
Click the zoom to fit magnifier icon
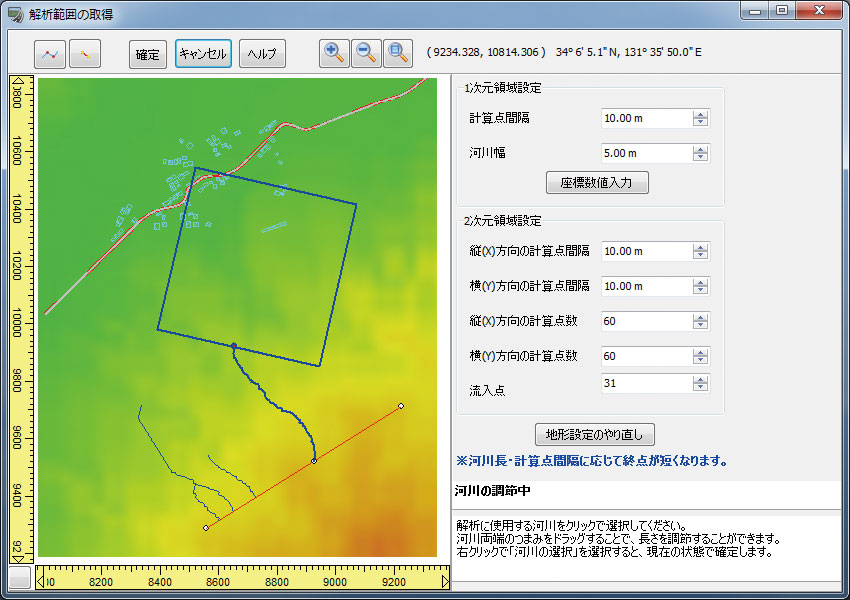(398, 53)
